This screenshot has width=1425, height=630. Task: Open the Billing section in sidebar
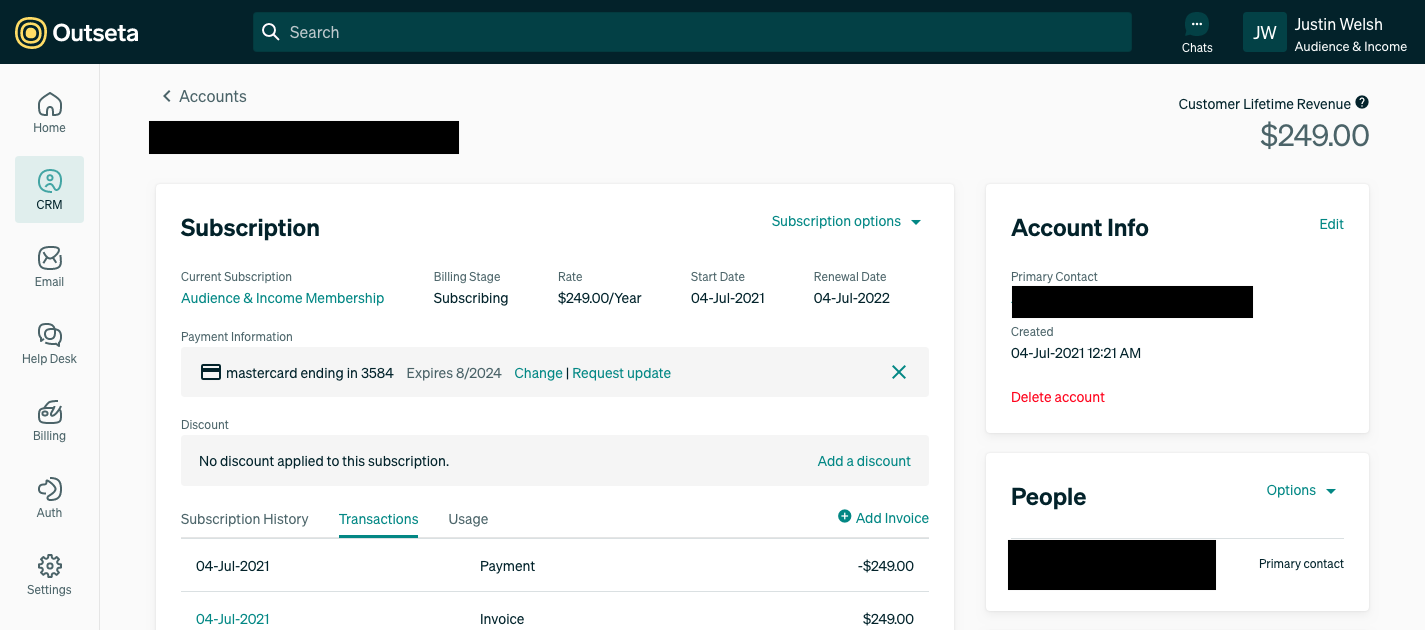click(x=49, y=421)
